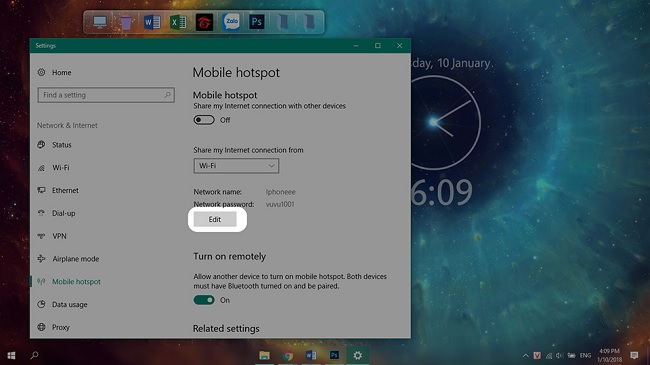The height and width of the screenshot is (365, 650).
Task: Open the VPN settings page
Action: click(x=59, y=236)
